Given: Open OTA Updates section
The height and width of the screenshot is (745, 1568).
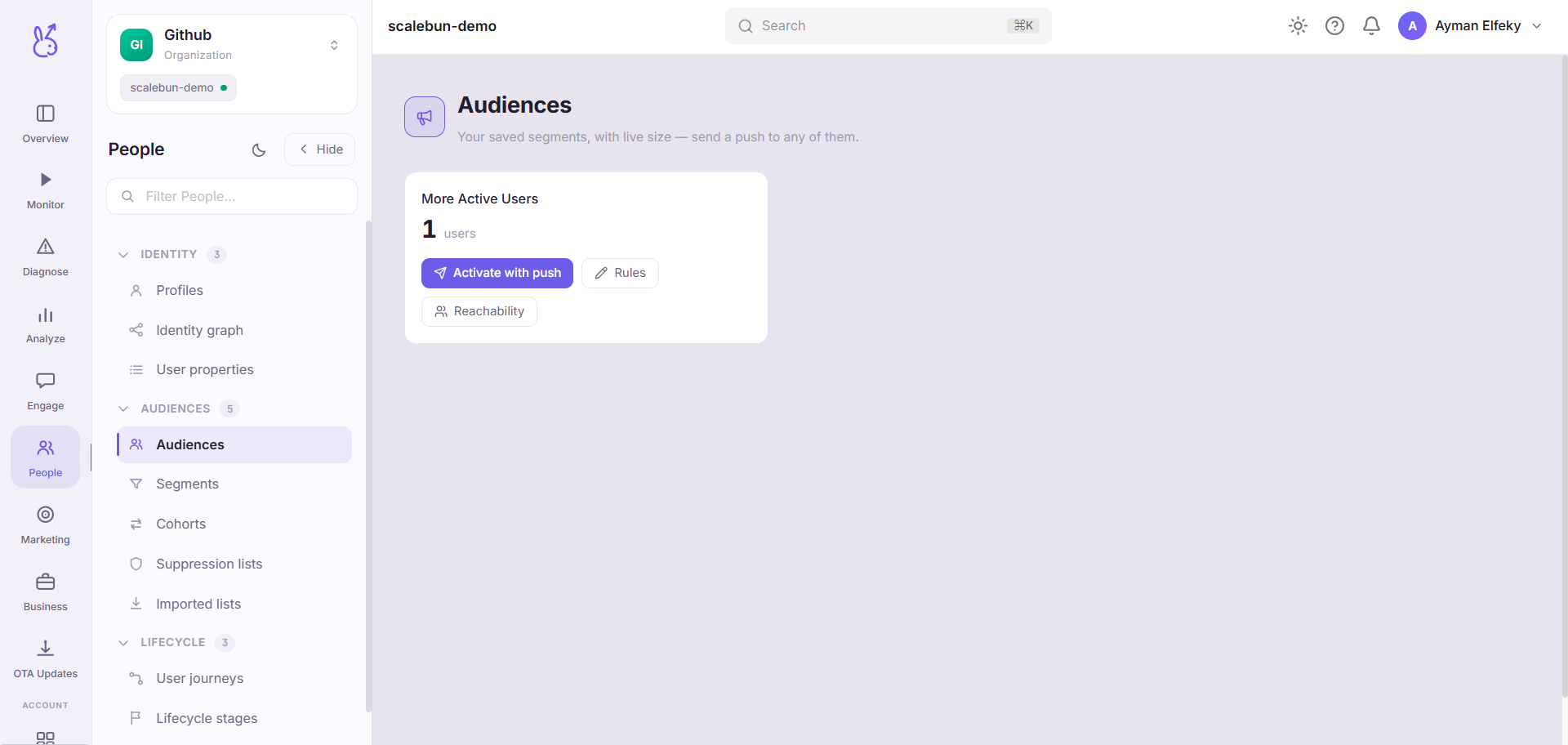Looking at the screenshot, I should 46,660.
